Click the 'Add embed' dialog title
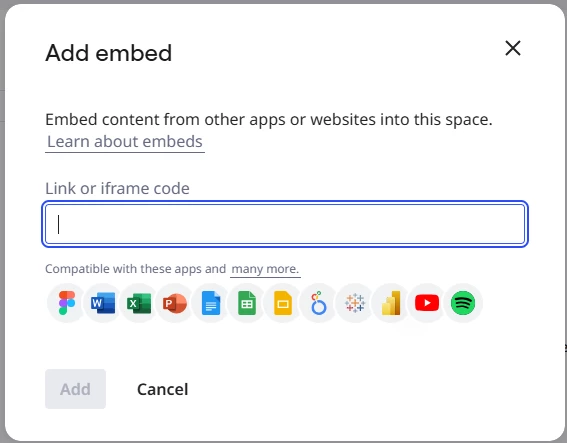 108,53
